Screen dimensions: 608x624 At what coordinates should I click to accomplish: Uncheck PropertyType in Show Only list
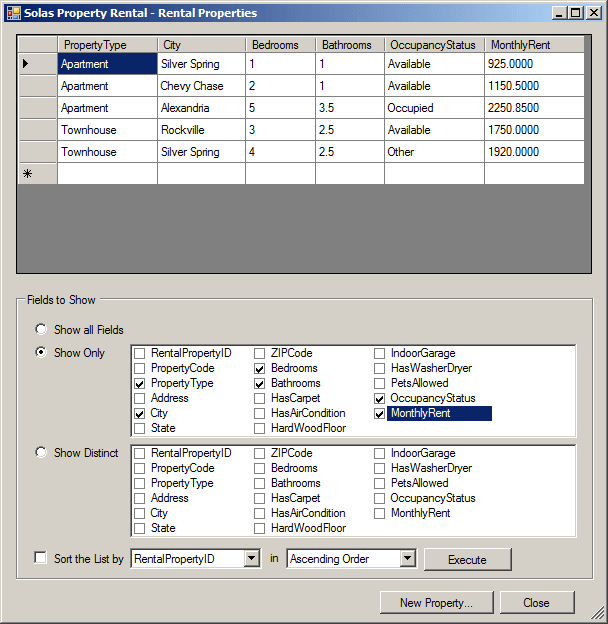pos(139,384)
